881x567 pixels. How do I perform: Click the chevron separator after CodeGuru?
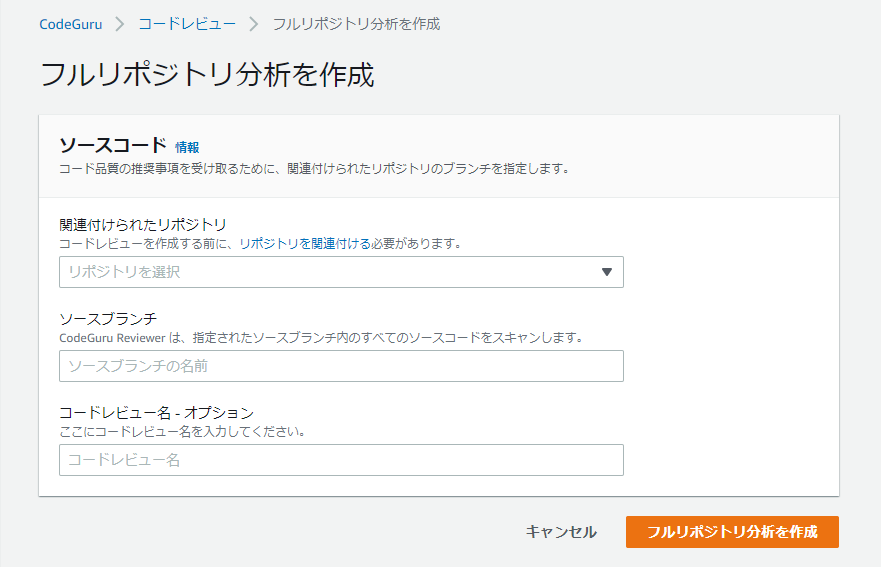click(x=120, y=23)
